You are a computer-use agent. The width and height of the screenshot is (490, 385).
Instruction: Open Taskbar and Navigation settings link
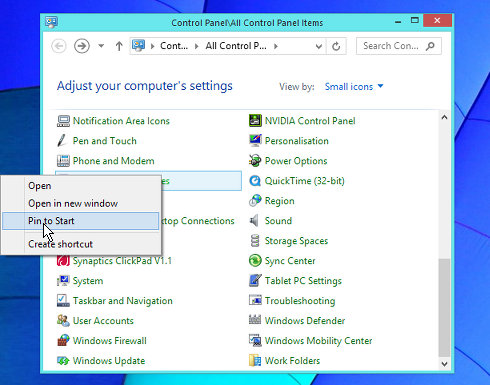point(123,301)
